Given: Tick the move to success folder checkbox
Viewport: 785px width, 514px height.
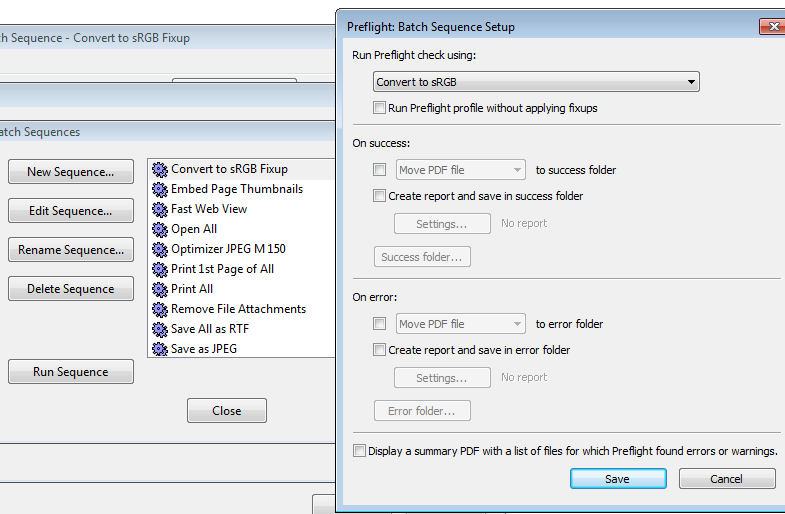Looking at the screenshot, I should (379, 170).
